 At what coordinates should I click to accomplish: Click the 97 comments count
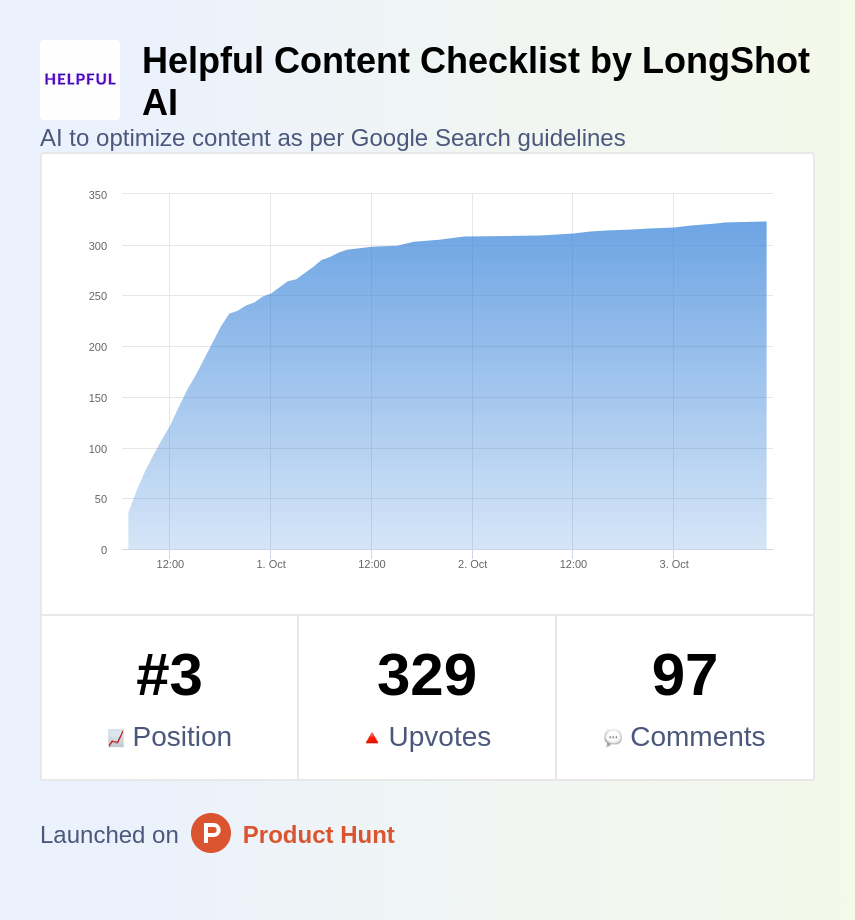(684, 675)
